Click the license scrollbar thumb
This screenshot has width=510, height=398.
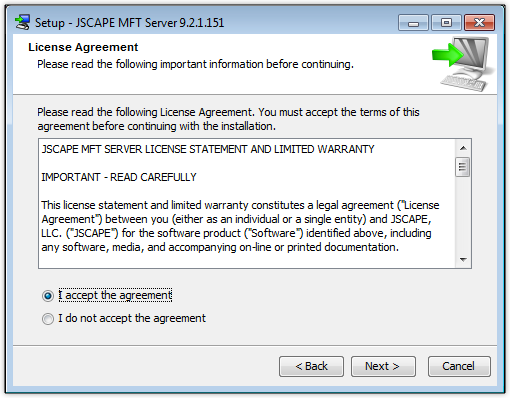pos(463,167)
